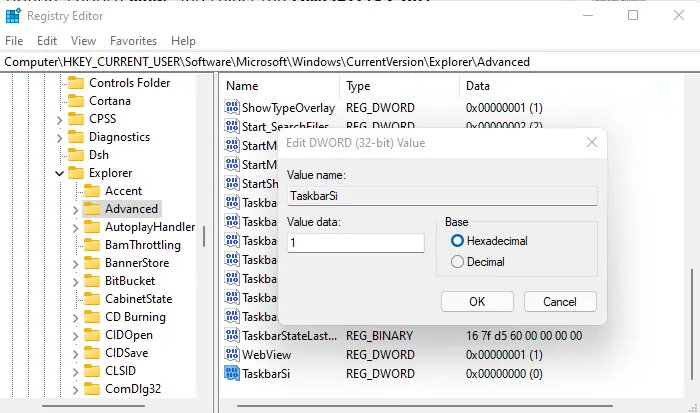This screenshot has height=413, width=700.
Task: Collapse the Explorer key
Action: click(x=59, y=173)
